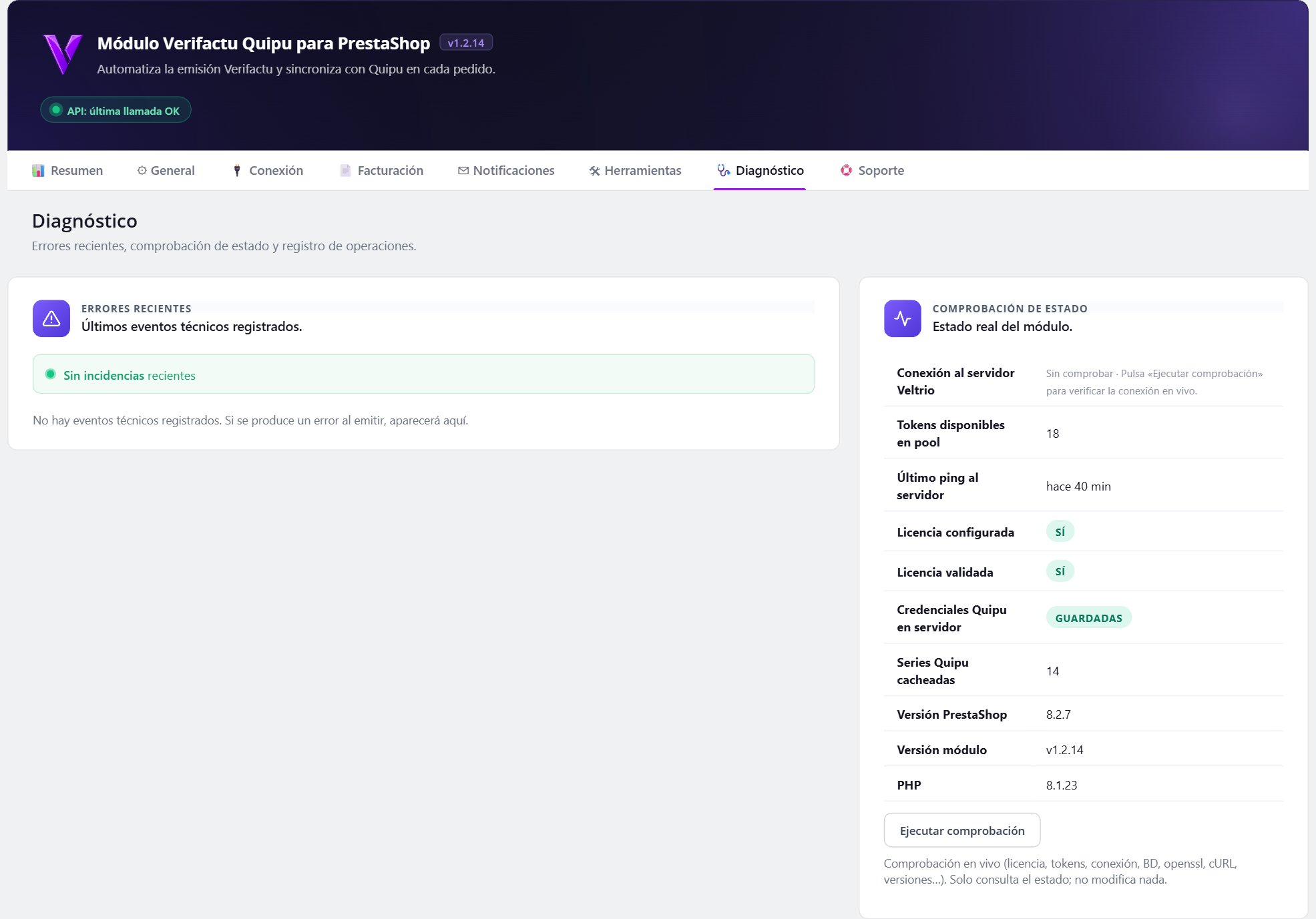Viewport: 1316px width, 919px height.
Task: Click the Resumen tab chart icon
Action: (38, 171)
